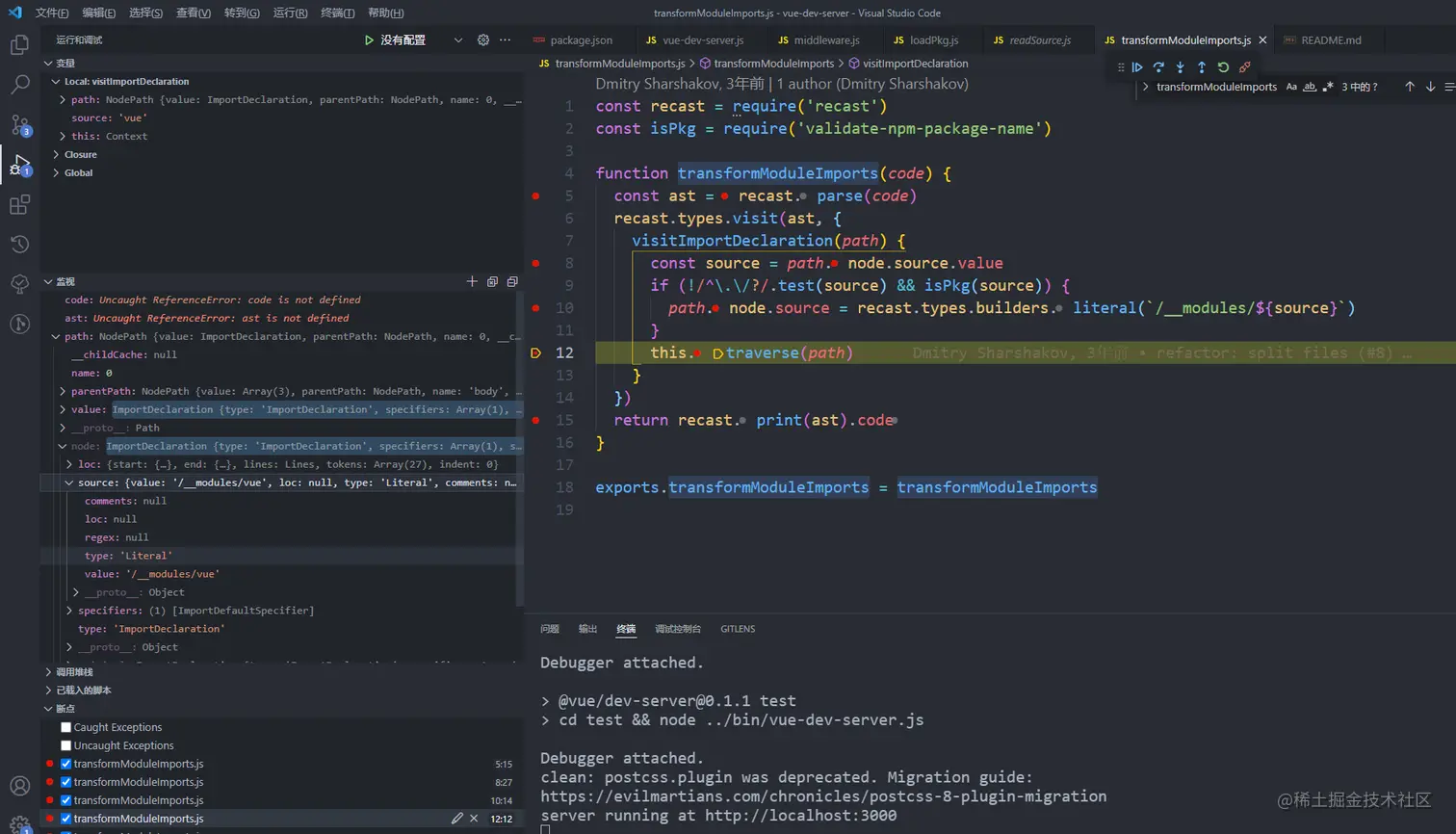1456x834 pixels.
Task: Open the GitLens icon in activity bar
Action: [x=19, y=324]
